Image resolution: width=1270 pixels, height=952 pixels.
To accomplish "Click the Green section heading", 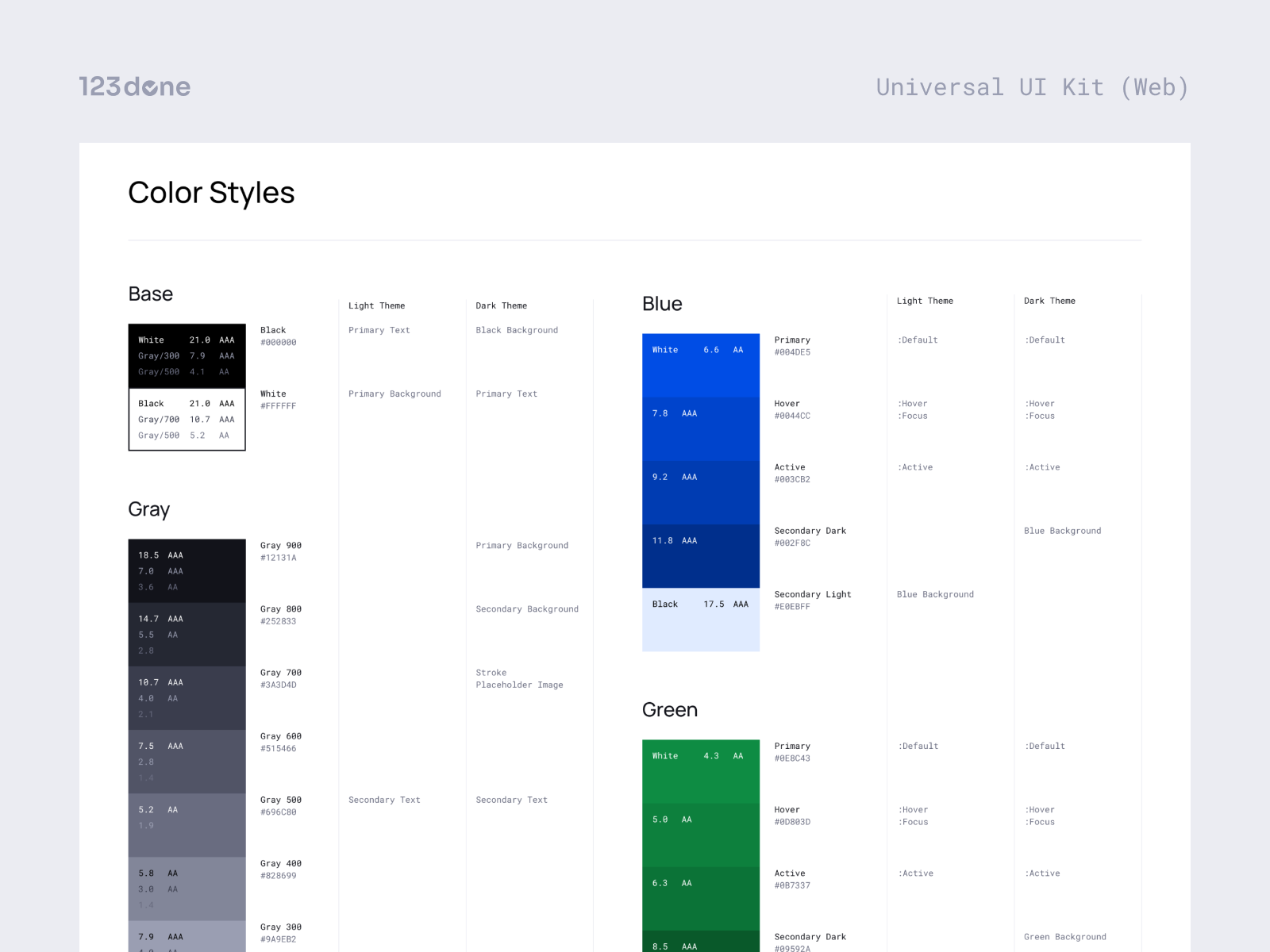I will pyautogui.click(x=670, y=710).
